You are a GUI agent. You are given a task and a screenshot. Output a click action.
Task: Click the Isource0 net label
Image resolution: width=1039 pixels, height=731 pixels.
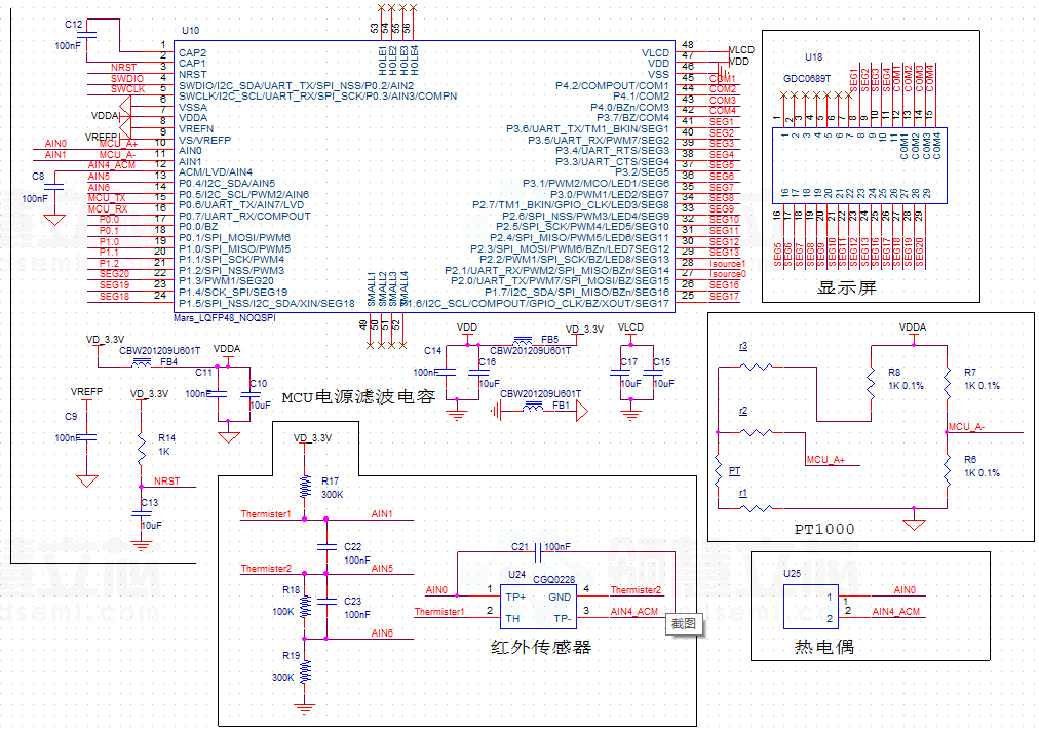727,274
